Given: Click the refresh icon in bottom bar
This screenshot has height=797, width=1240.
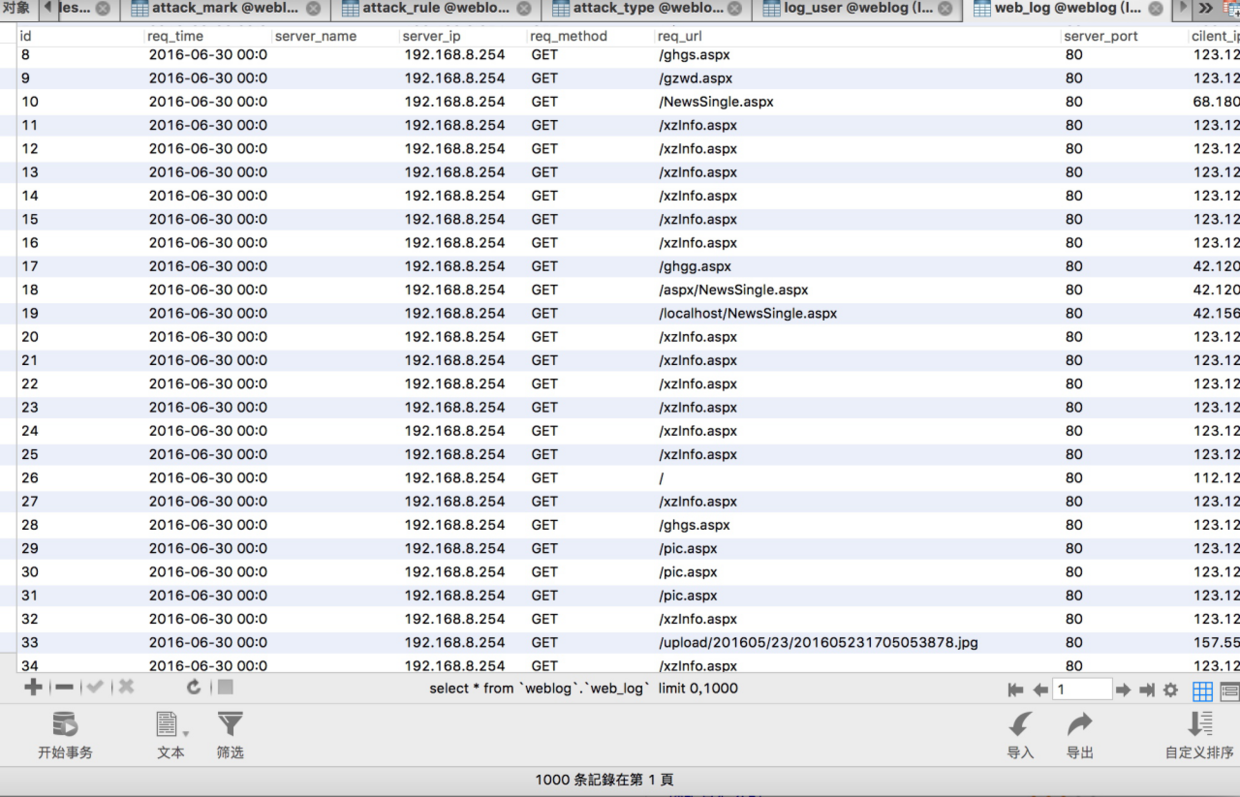Looking at the screenshot, I should click(x=194, y=687).
